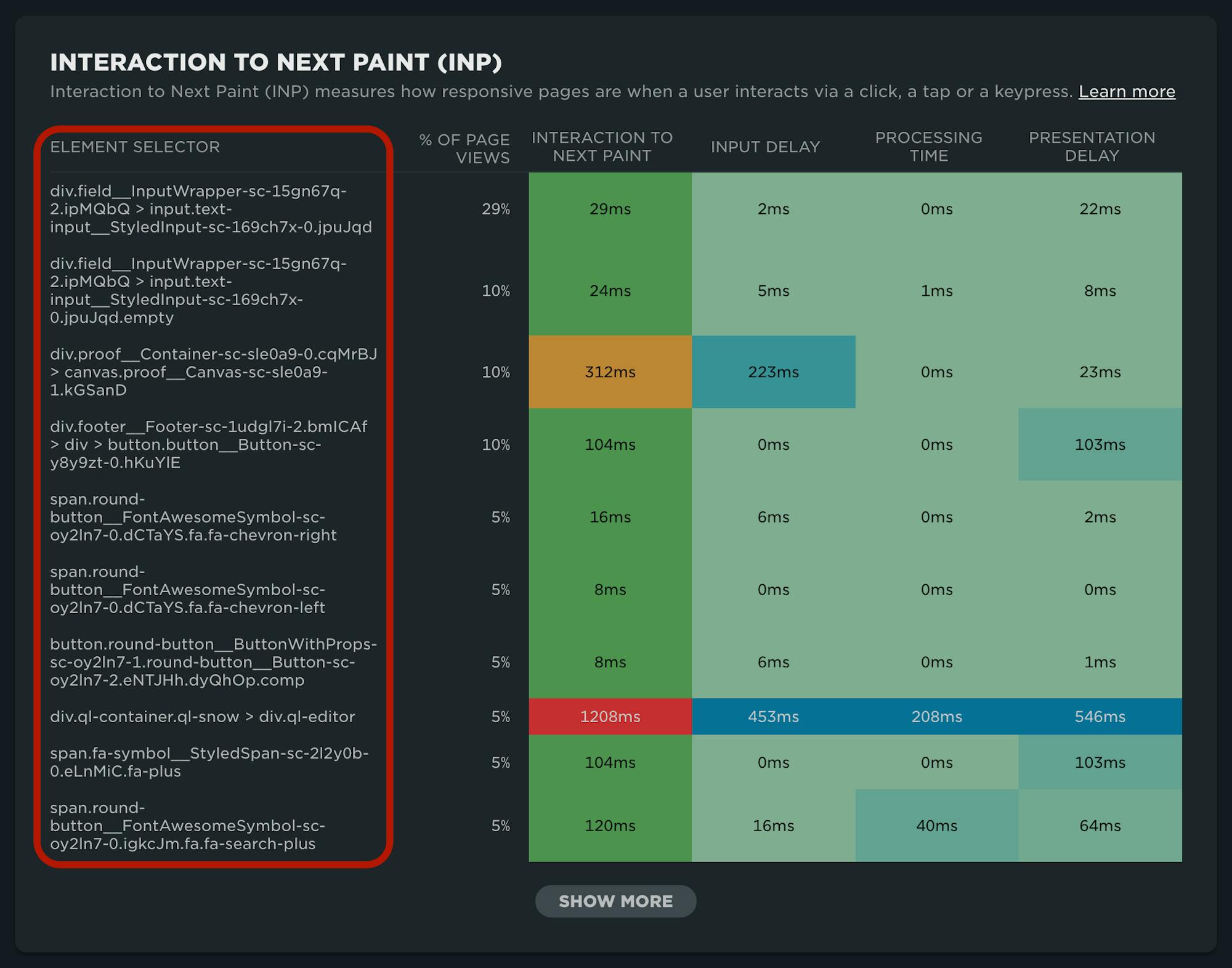Click the red 1208ms INP cell
Image resolution: width=1232 pixels, height=968 pixels.
click(x=610, y=717)
